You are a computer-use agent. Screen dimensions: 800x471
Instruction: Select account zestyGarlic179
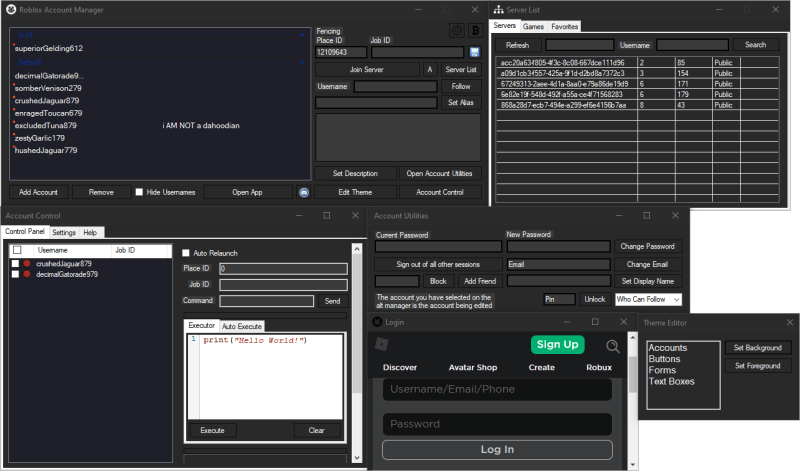click(40, 138)
